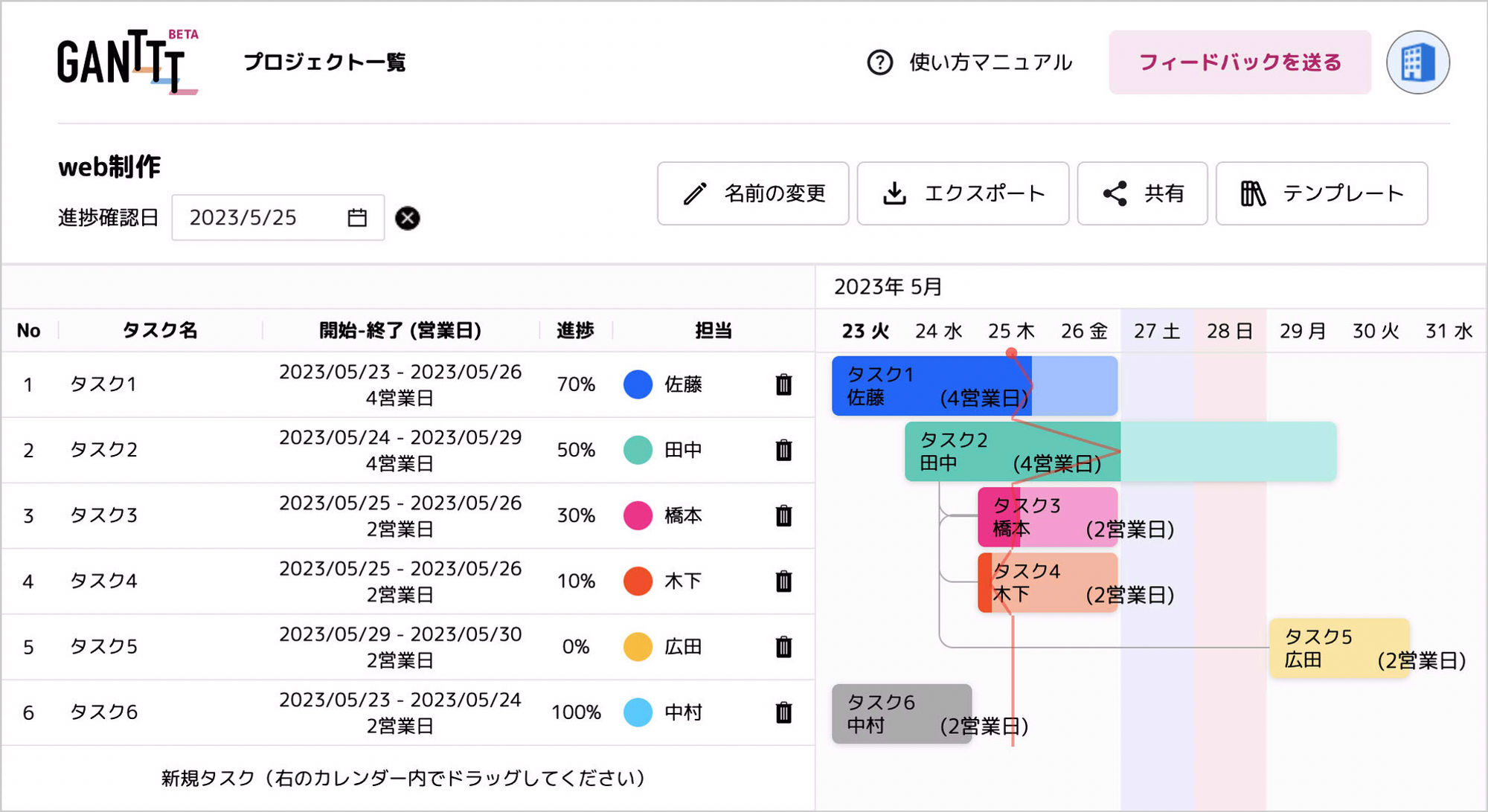Click the 進捗 column header
1488x812 pixels.
point(575,330)
